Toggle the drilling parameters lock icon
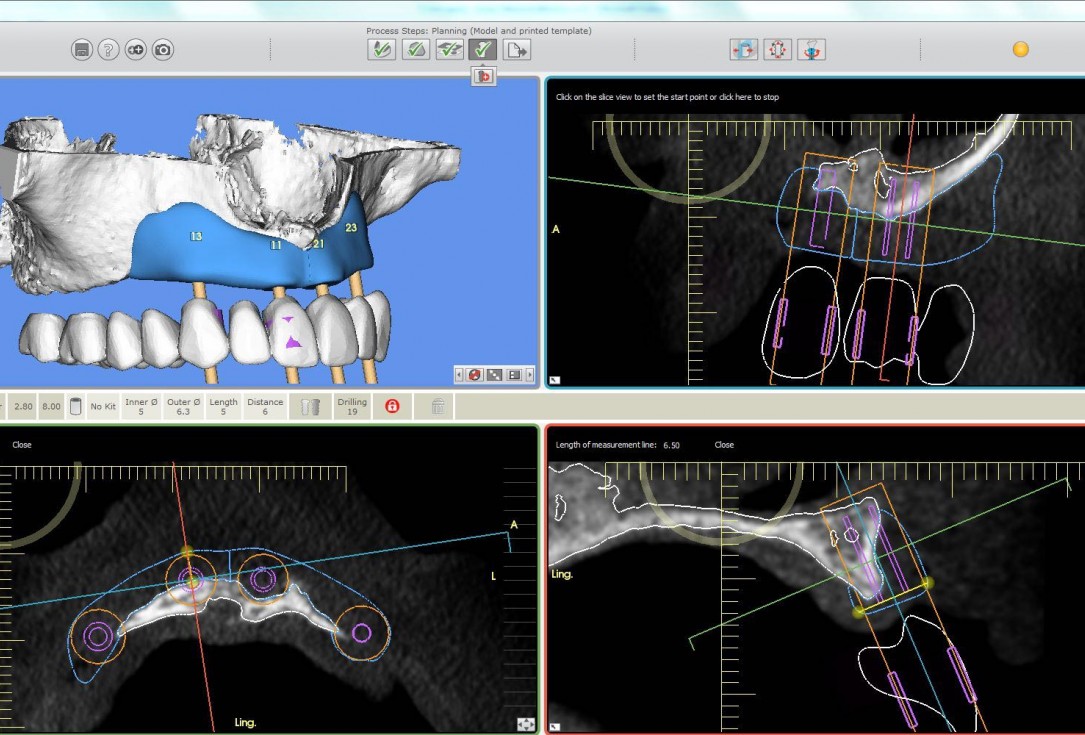This screenshot has height=735, width=1085. pos(394,405)
